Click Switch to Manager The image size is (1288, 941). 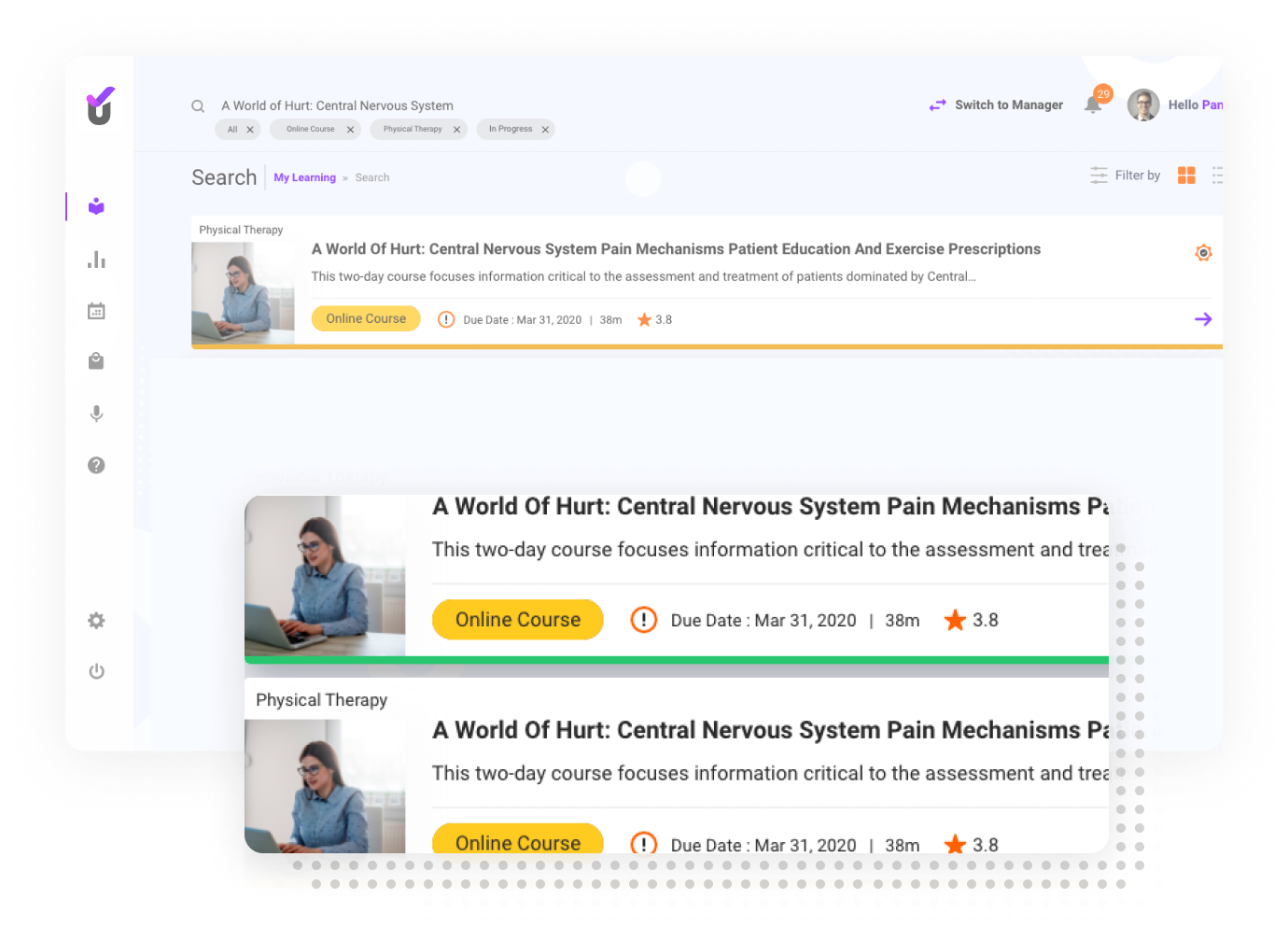pyautogui.click(x=997, y=105)
